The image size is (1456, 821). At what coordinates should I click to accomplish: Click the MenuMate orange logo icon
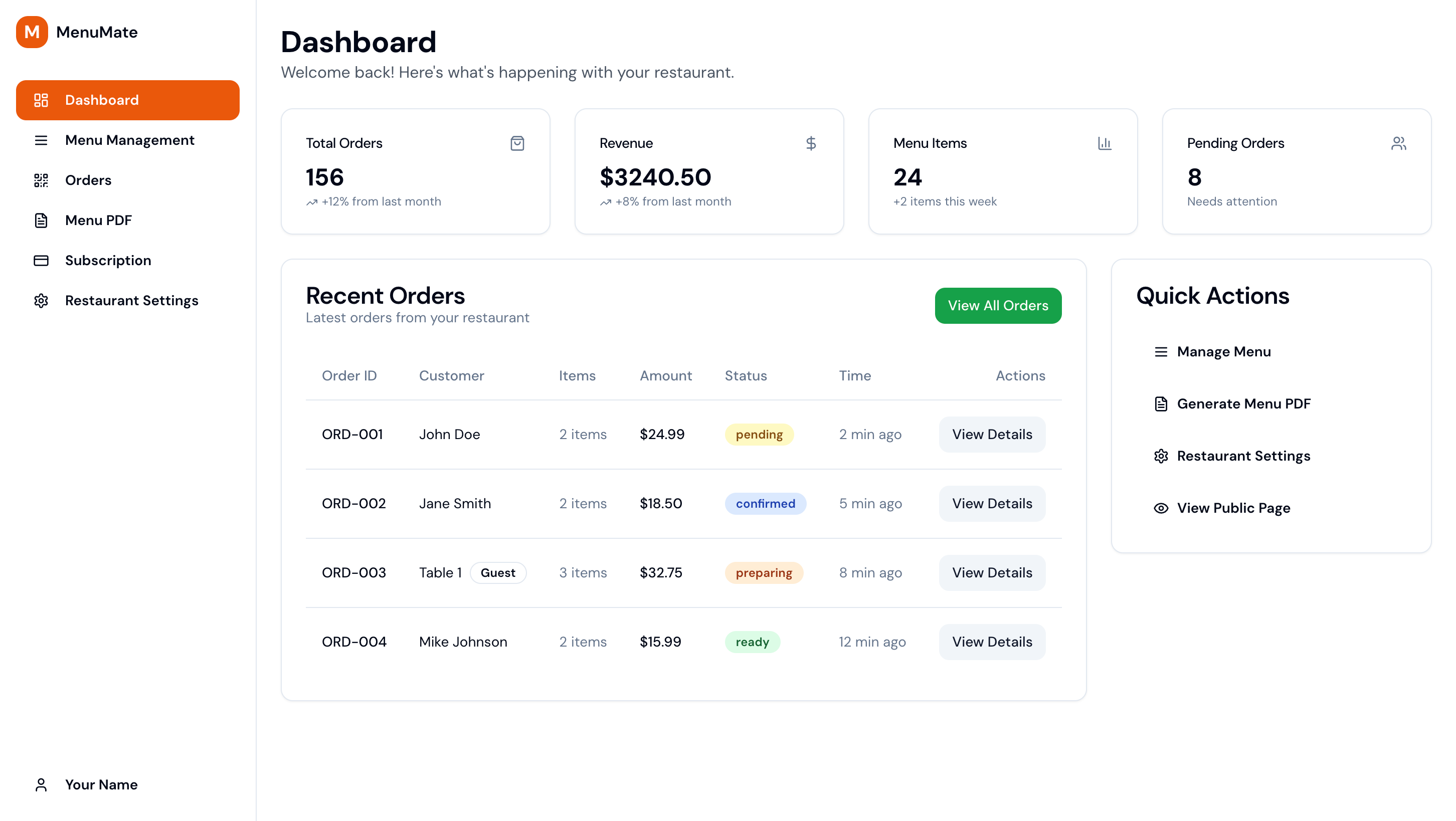(32, 32)
